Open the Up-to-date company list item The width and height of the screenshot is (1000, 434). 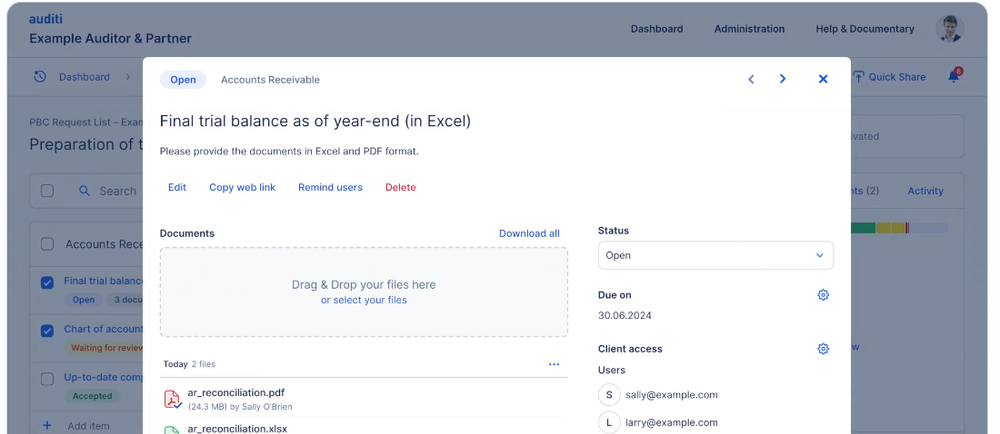[103, 377]
